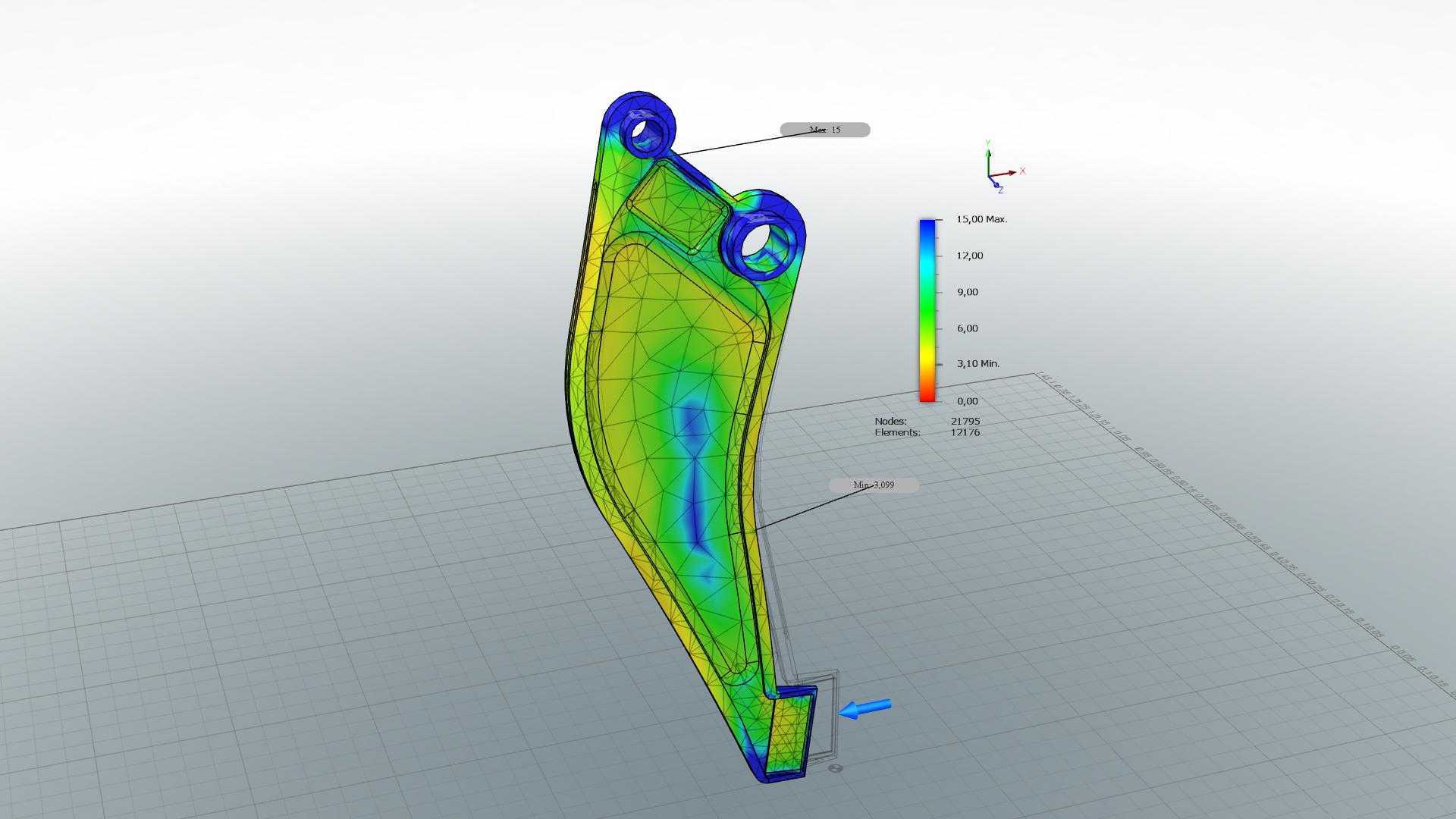Click the Max 15 probe label
The height and width of the screenshot is (819, 1456).
point(825,130)
